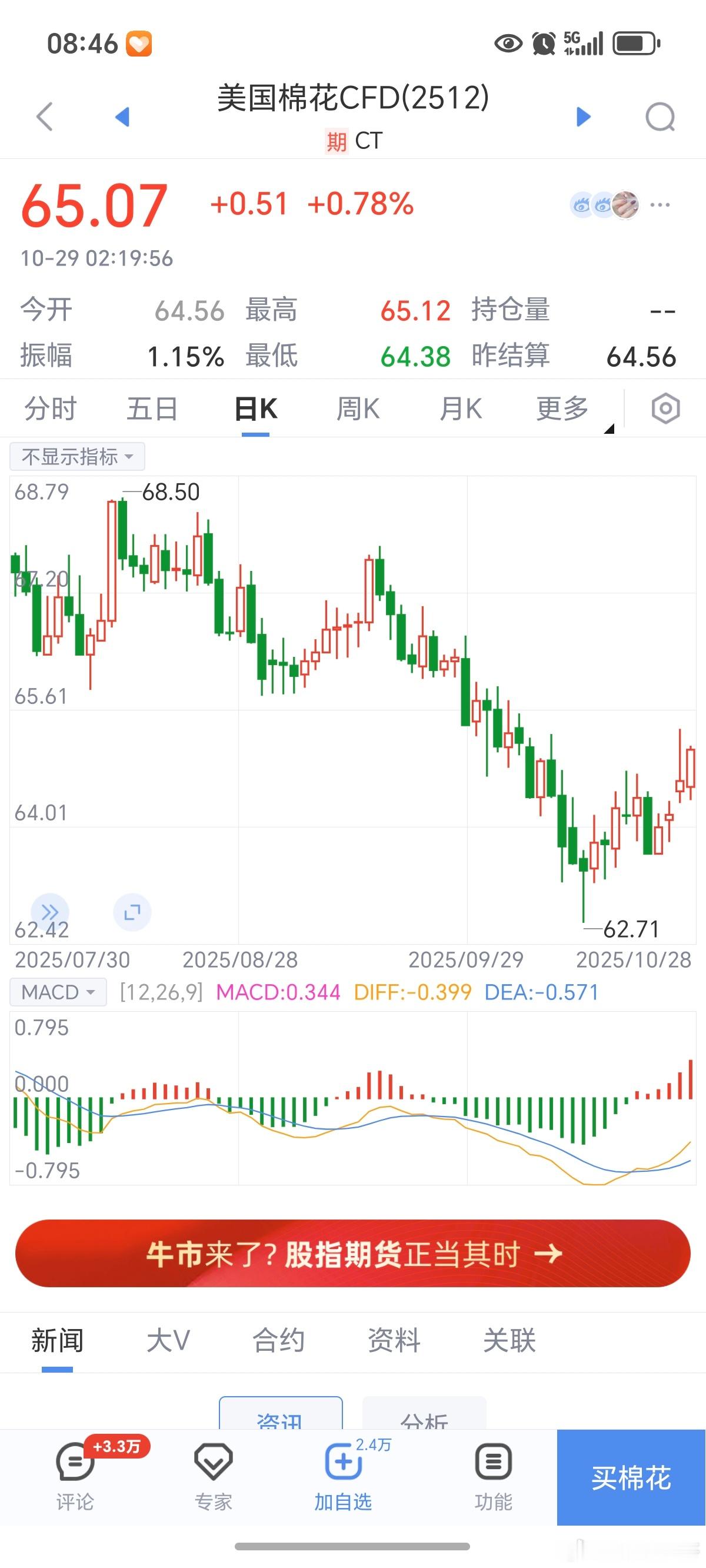Open the three-dot more options
This screenshot has width=706, height=1568.
660,205
